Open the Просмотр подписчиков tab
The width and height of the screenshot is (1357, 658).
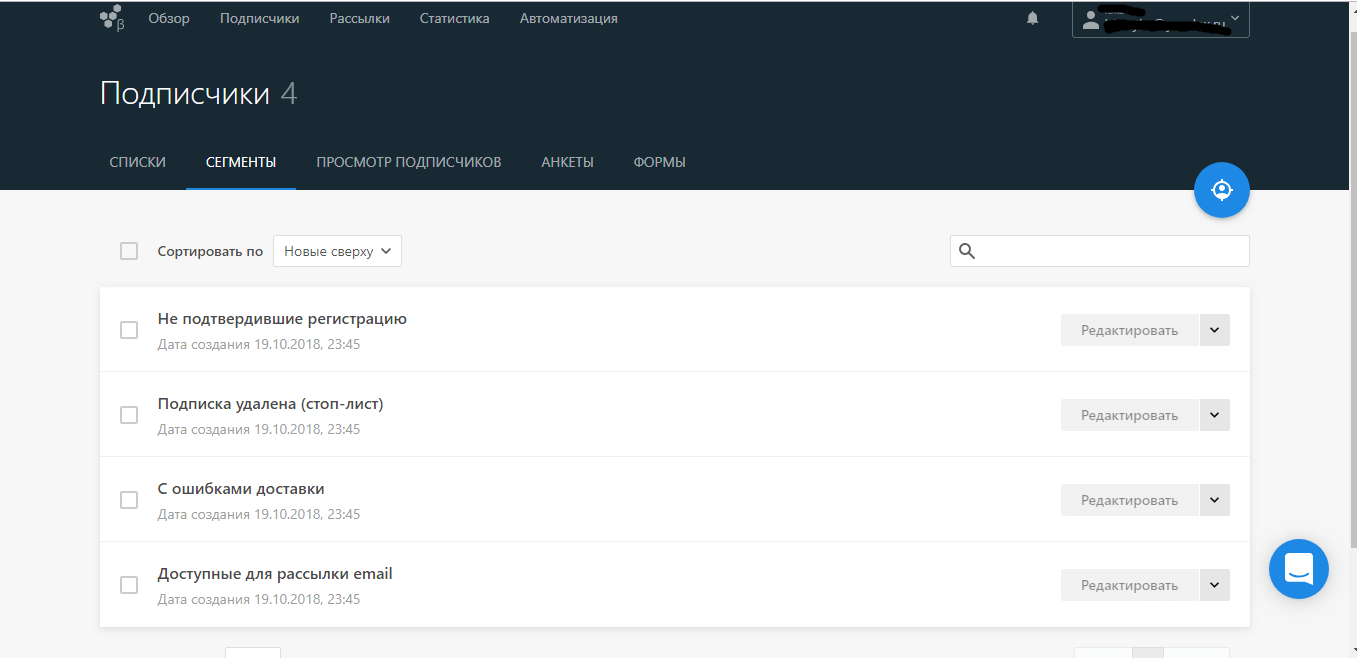[x=408, y=162]
